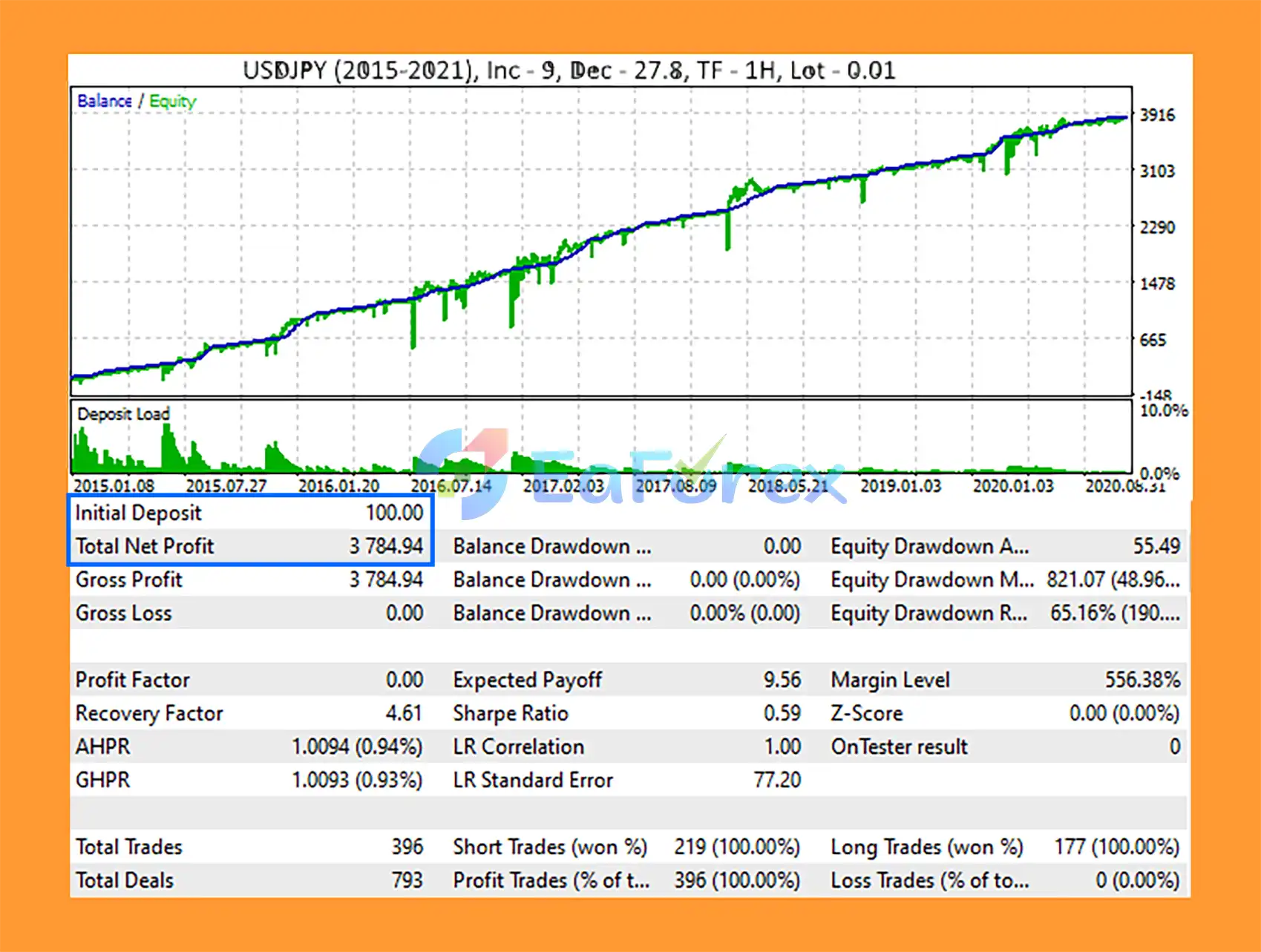Click the 'OnTester result' label
Viewport: 1261px width, 952px height.
pyautogui.click(x=899, y=746)
